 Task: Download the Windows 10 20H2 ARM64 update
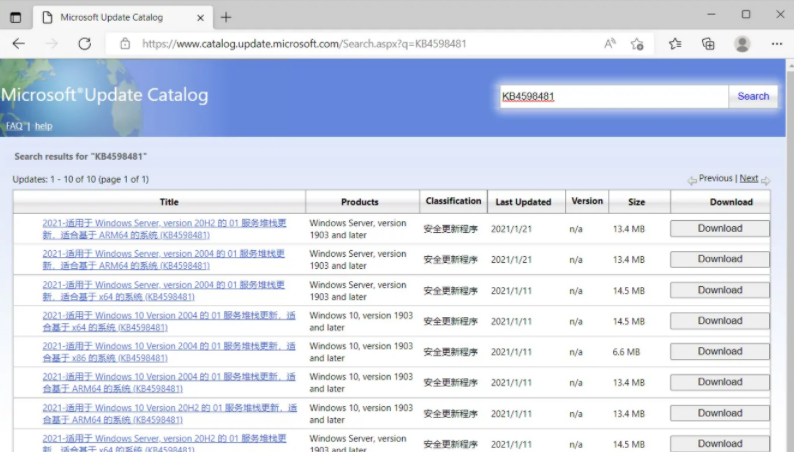[x=720, y=413]
